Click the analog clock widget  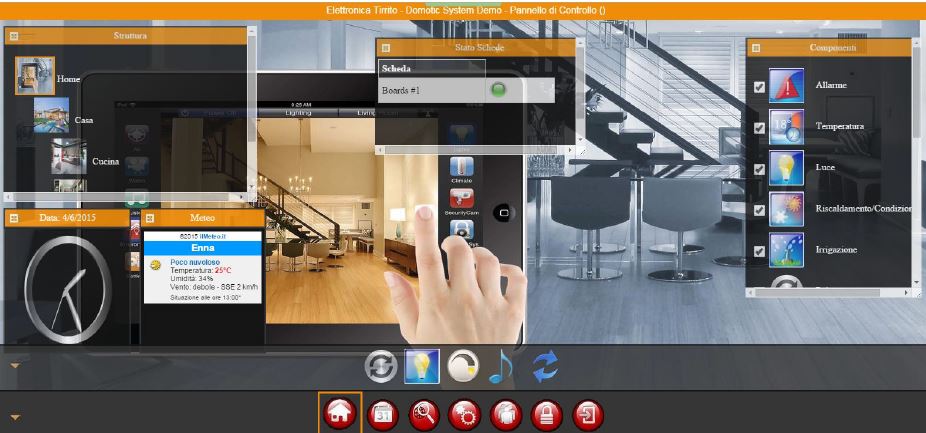point(67,290)
